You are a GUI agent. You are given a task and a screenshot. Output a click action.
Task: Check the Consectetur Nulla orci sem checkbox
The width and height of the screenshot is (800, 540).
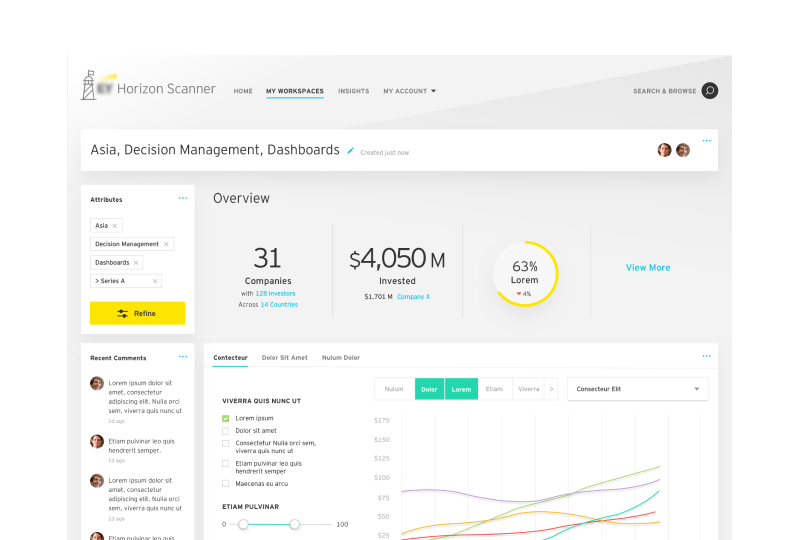(226, 444)
